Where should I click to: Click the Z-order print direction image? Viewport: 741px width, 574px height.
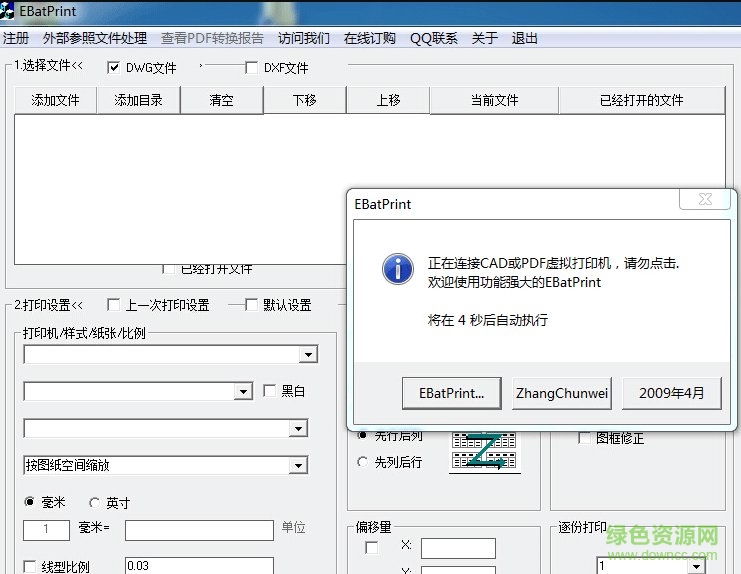click(484, 451)
